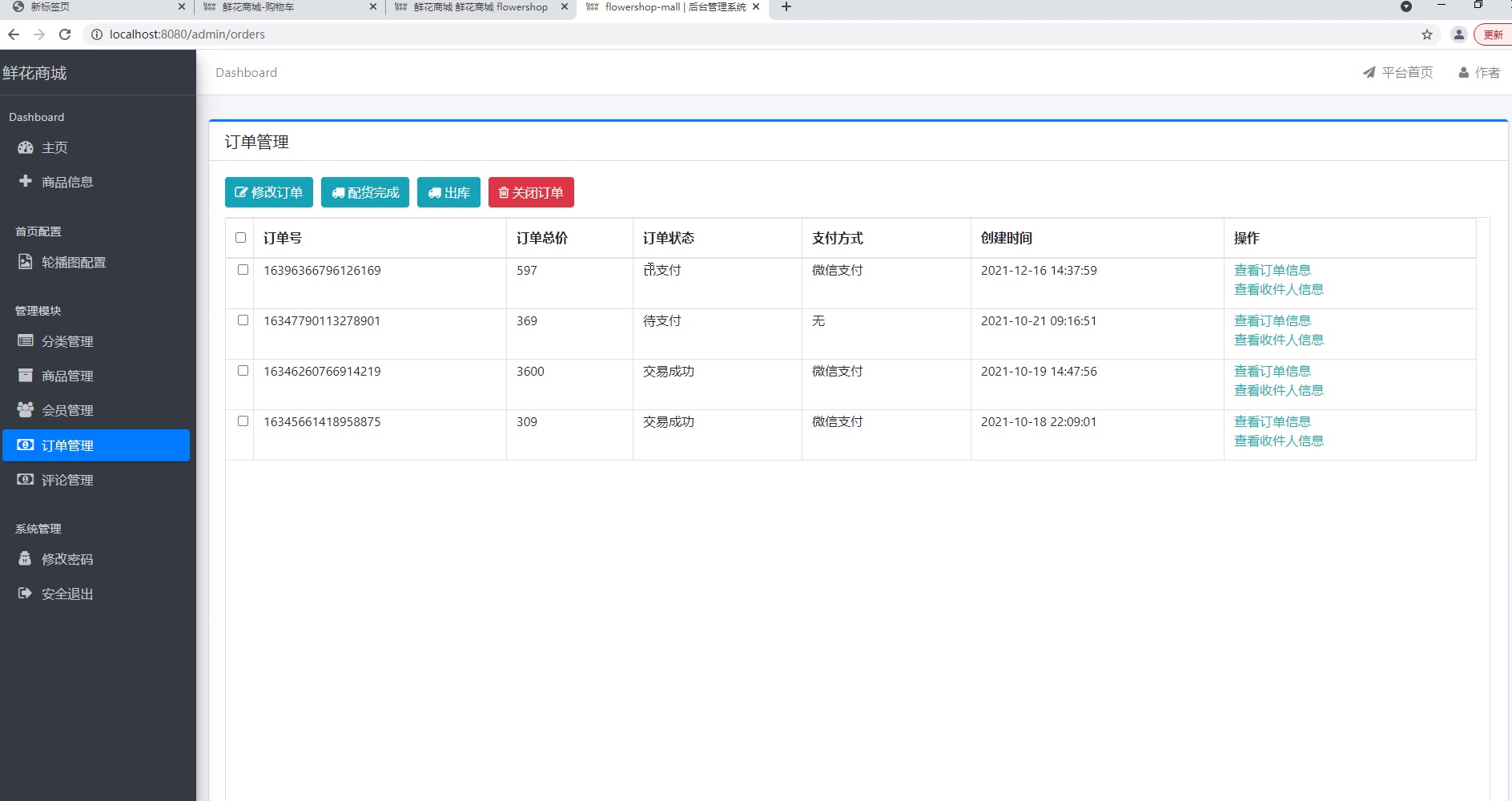Click the dashboard icon next to 主页
Viewport: 1512px width, 801px height.
point(26,147)
